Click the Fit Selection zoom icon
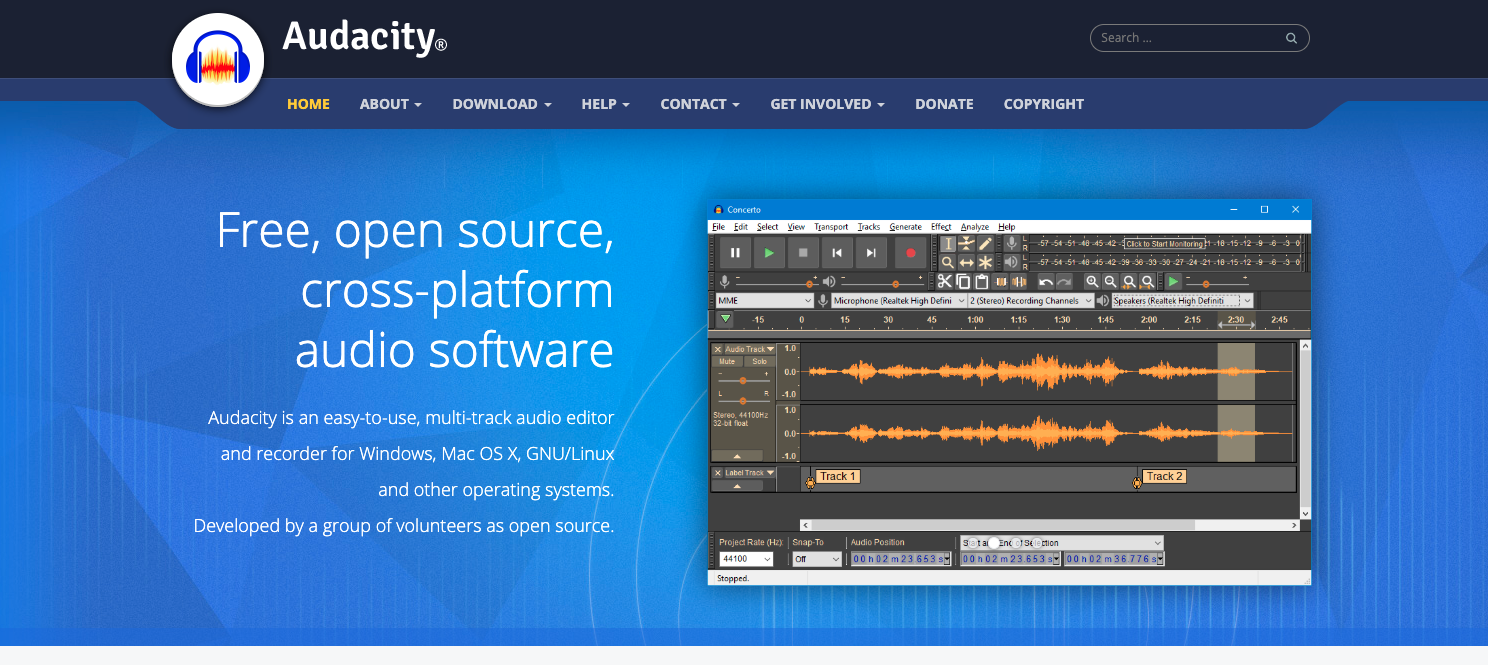 (x=1129, y=282)
